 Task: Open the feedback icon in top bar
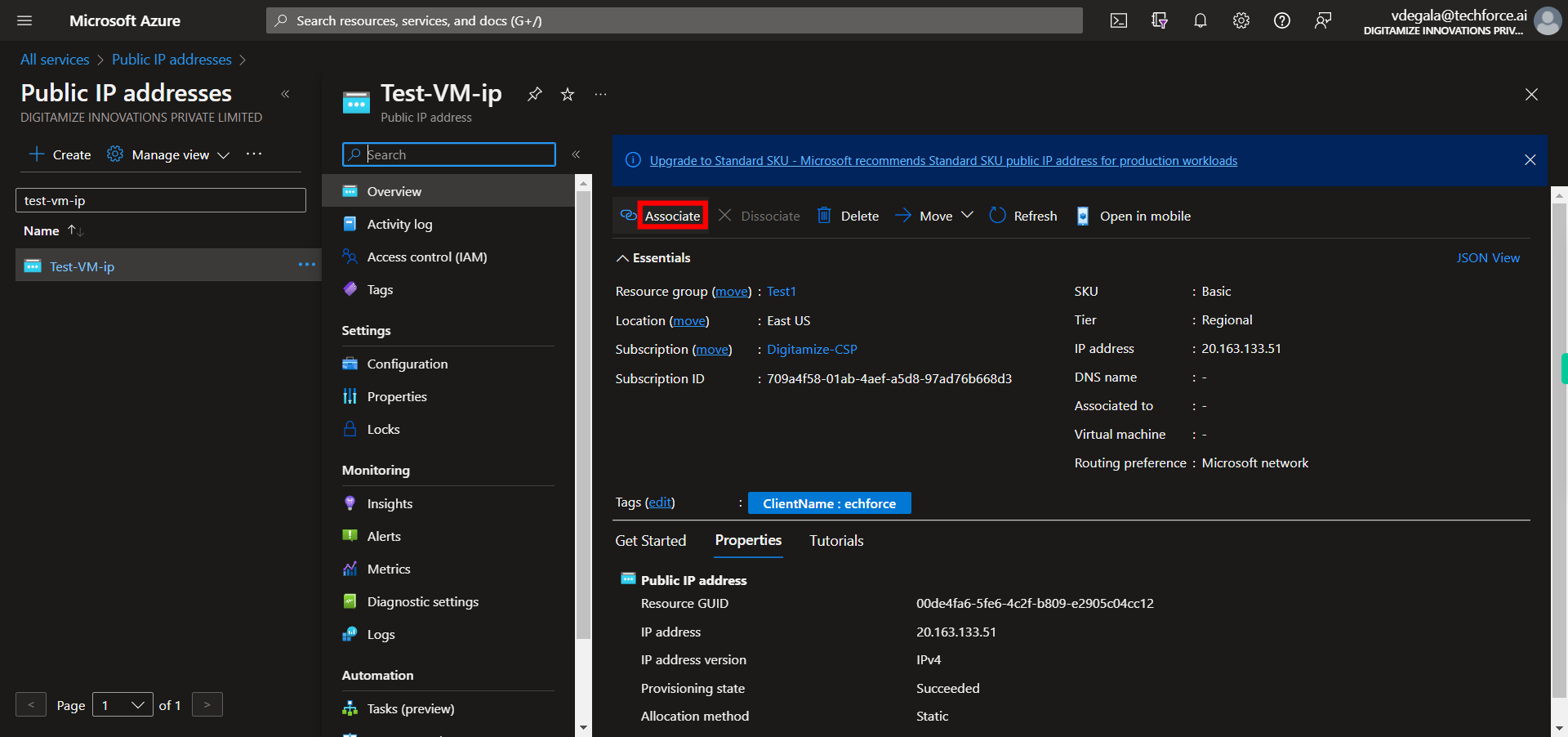(x=1323, y=20)
